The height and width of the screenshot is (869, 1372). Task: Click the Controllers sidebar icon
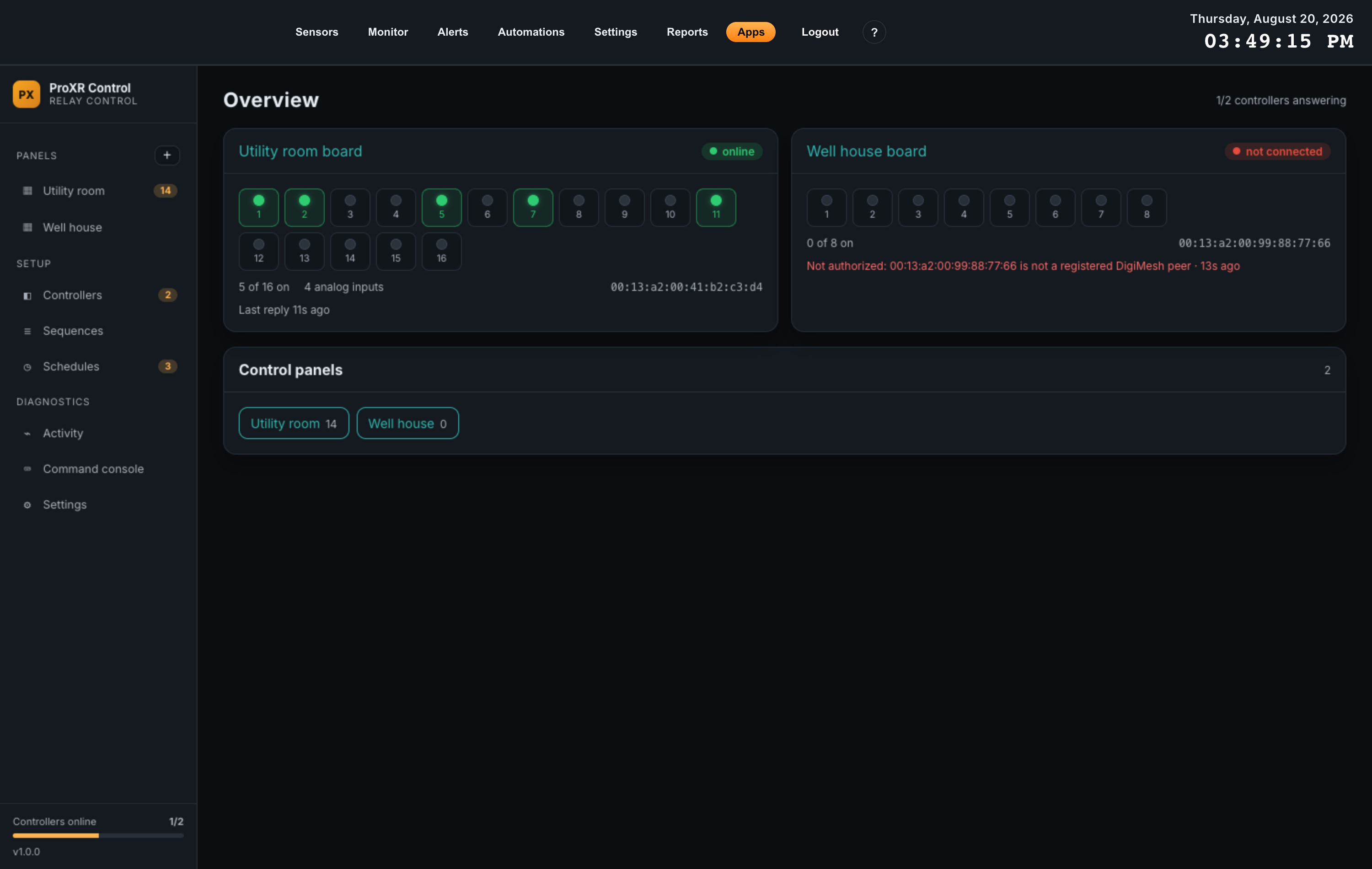click(x=27, y=295)
